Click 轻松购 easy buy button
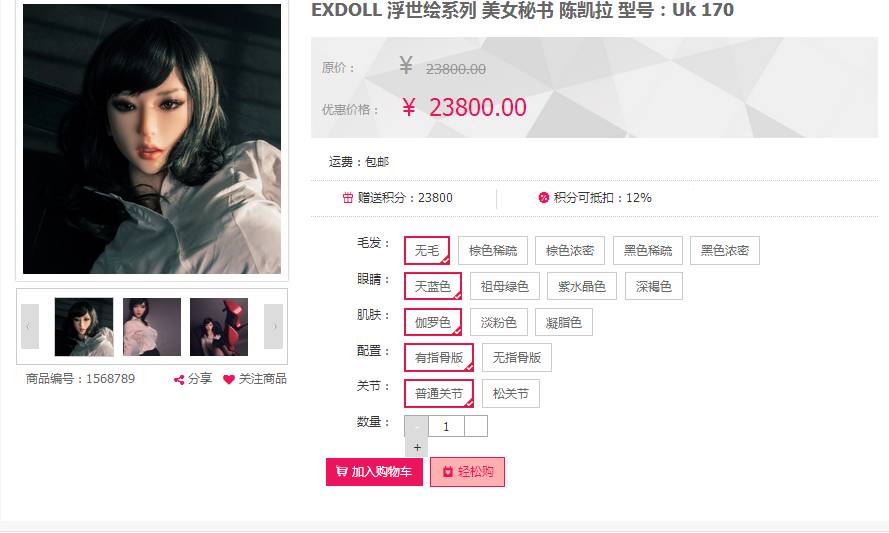Screen dimensions: 889x533 point(467,472)
